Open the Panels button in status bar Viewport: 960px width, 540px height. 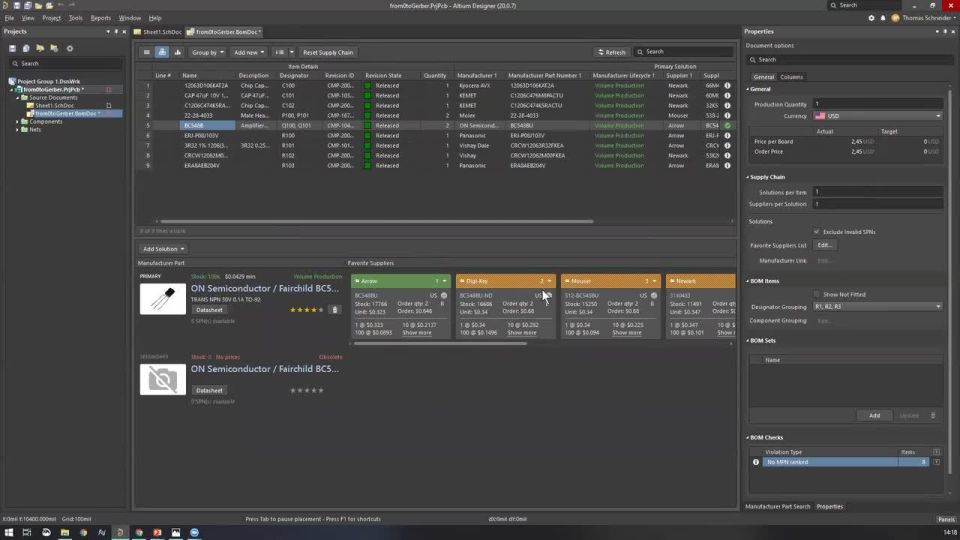pyautogui.click(x=946, y=520)
